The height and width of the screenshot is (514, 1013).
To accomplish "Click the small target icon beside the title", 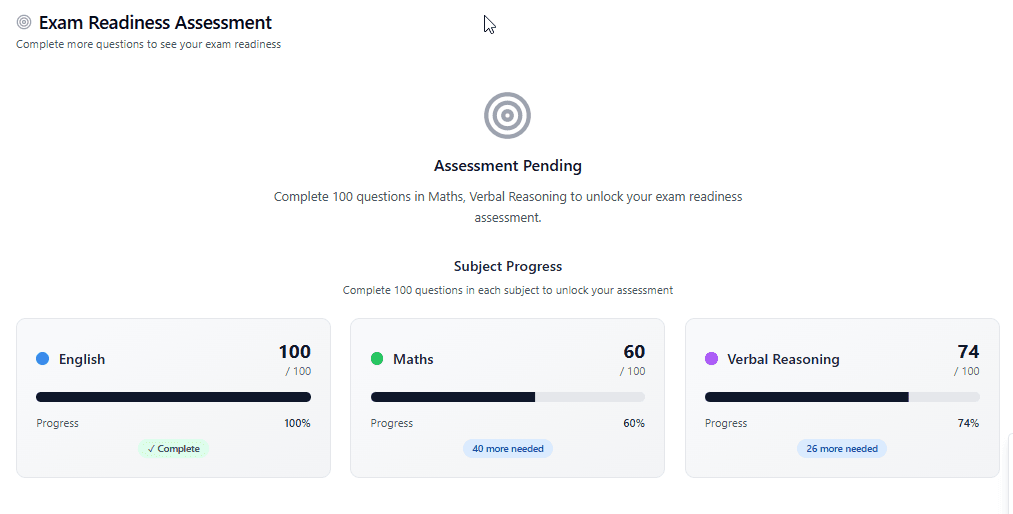I will coord(24,22).
